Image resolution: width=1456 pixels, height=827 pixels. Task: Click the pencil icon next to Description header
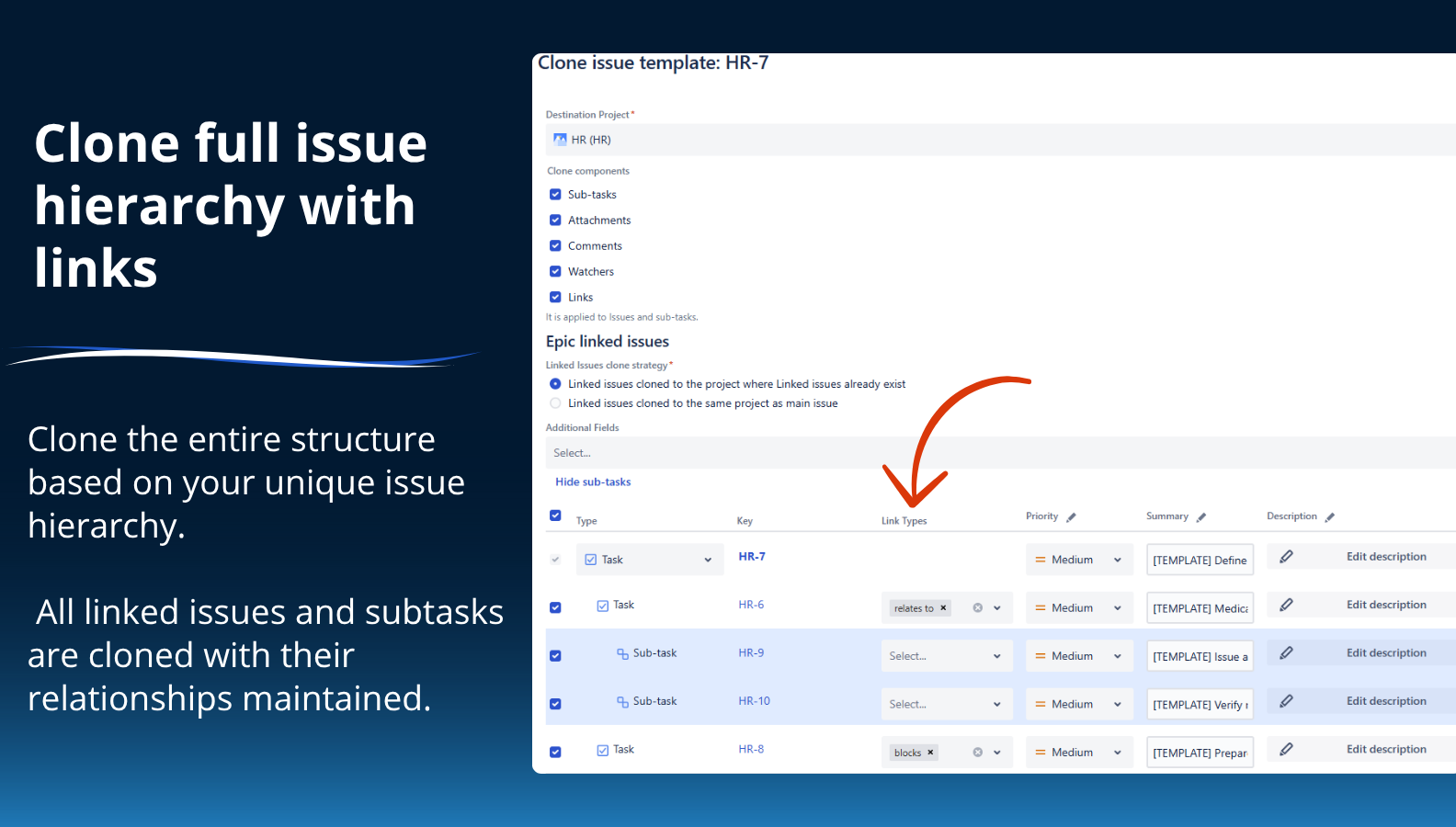pyautogui.click(x=1329, y=517)
